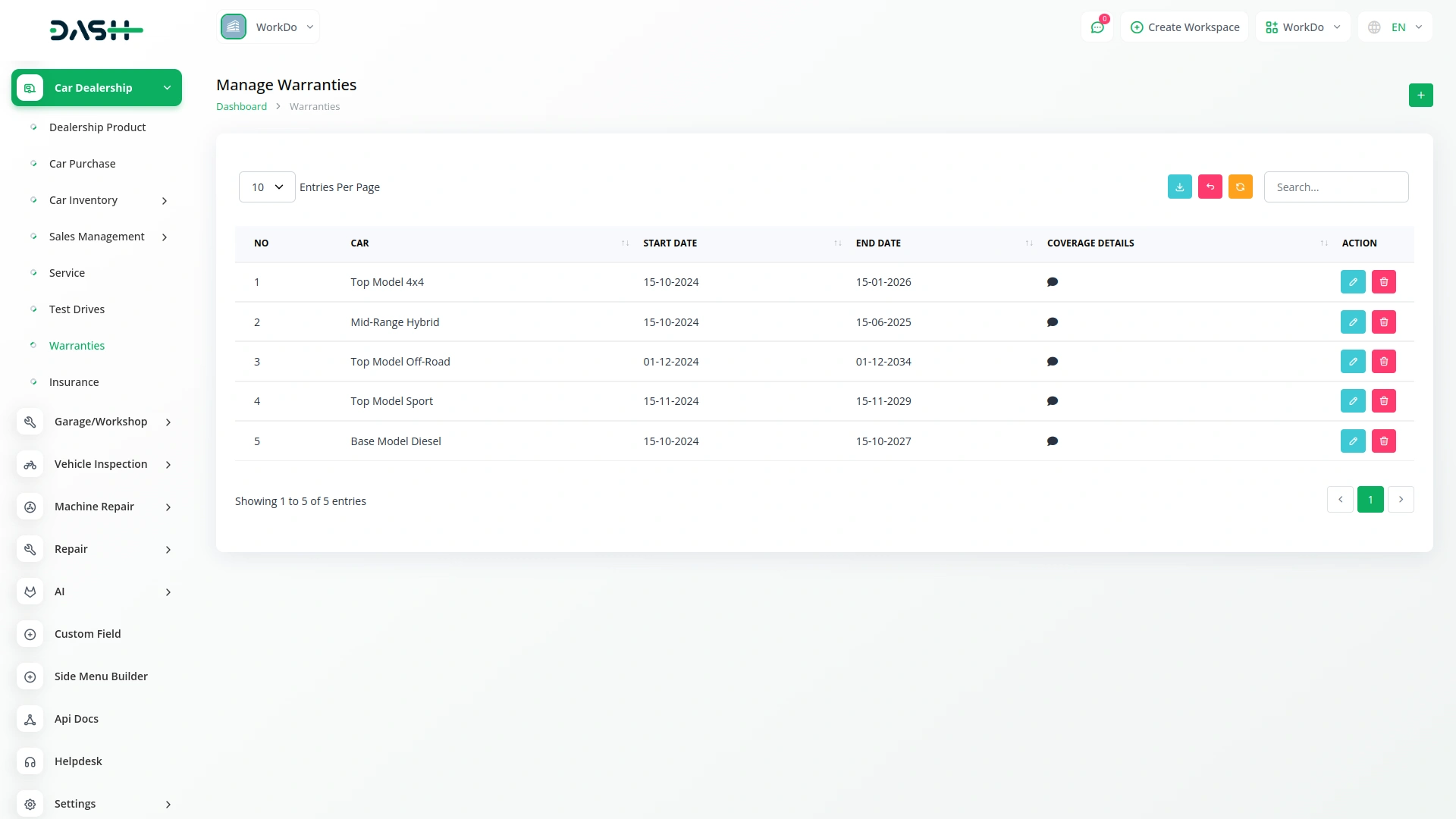The width and height of the screenshot is (1456, 819).
Task: Open the chat messages notification icon
Action: point(1097,27)
